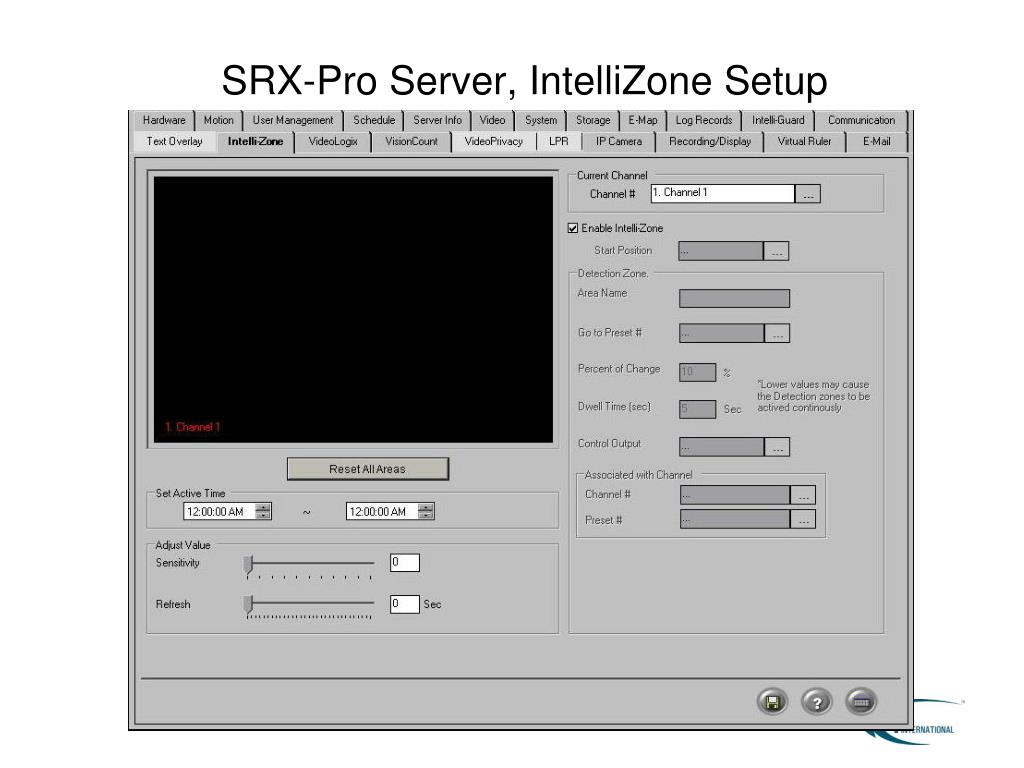
Task: Click the Sensitivity value box
Action: click(x=405, y=562)
